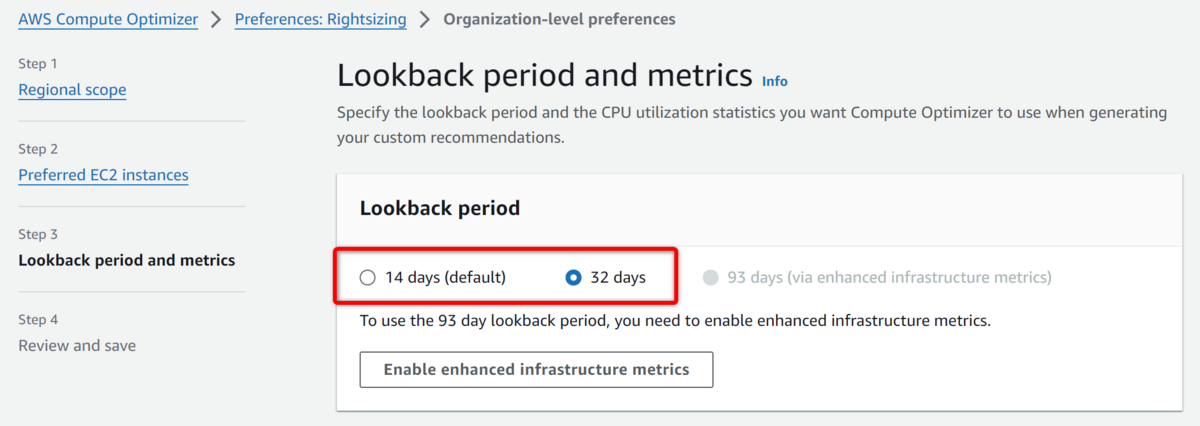The image size is (1200, 426).
Task: Click the Lookback period panel header
Action: coord(440,209)
